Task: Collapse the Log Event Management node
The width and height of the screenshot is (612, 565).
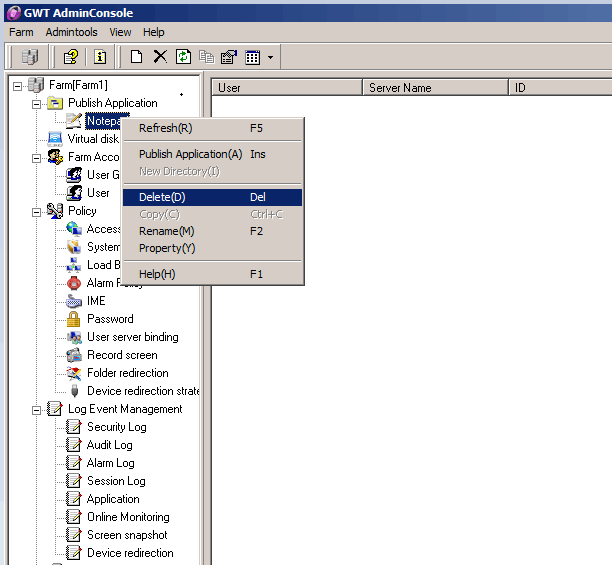Action: 37,409
